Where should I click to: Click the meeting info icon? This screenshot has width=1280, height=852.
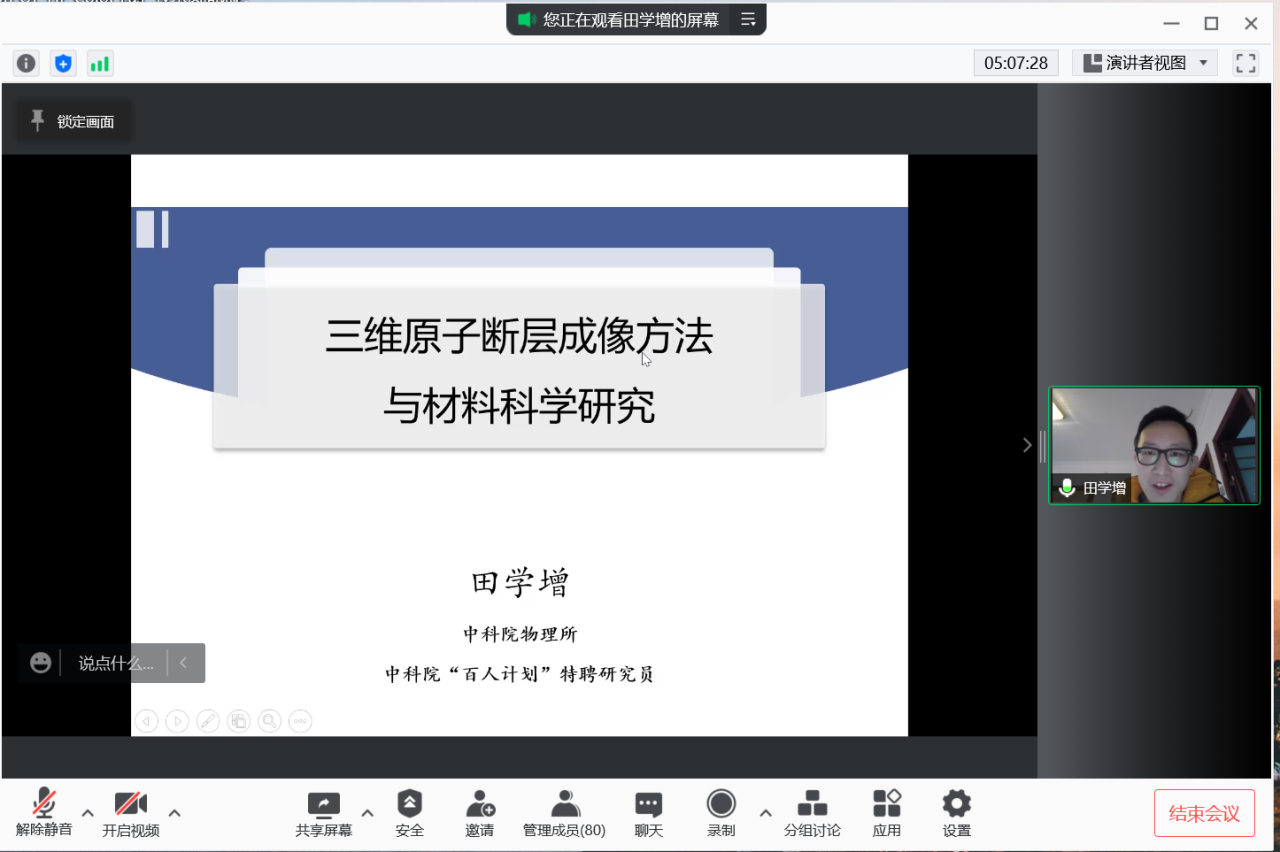26,64
